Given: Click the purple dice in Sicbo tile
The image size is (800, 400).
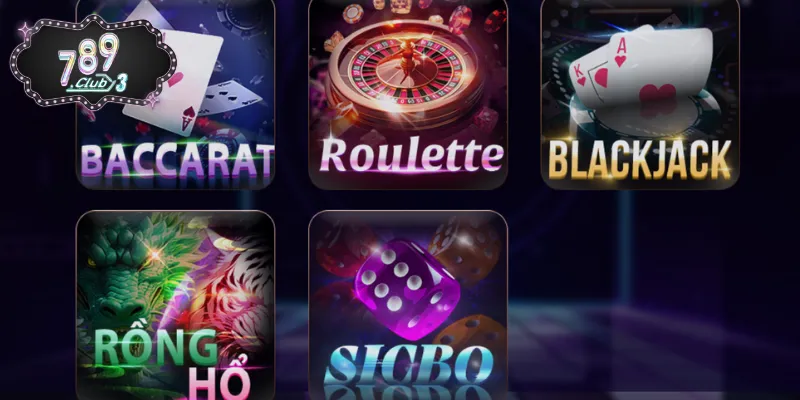Looking at the screenshot, I should [407, 289].
